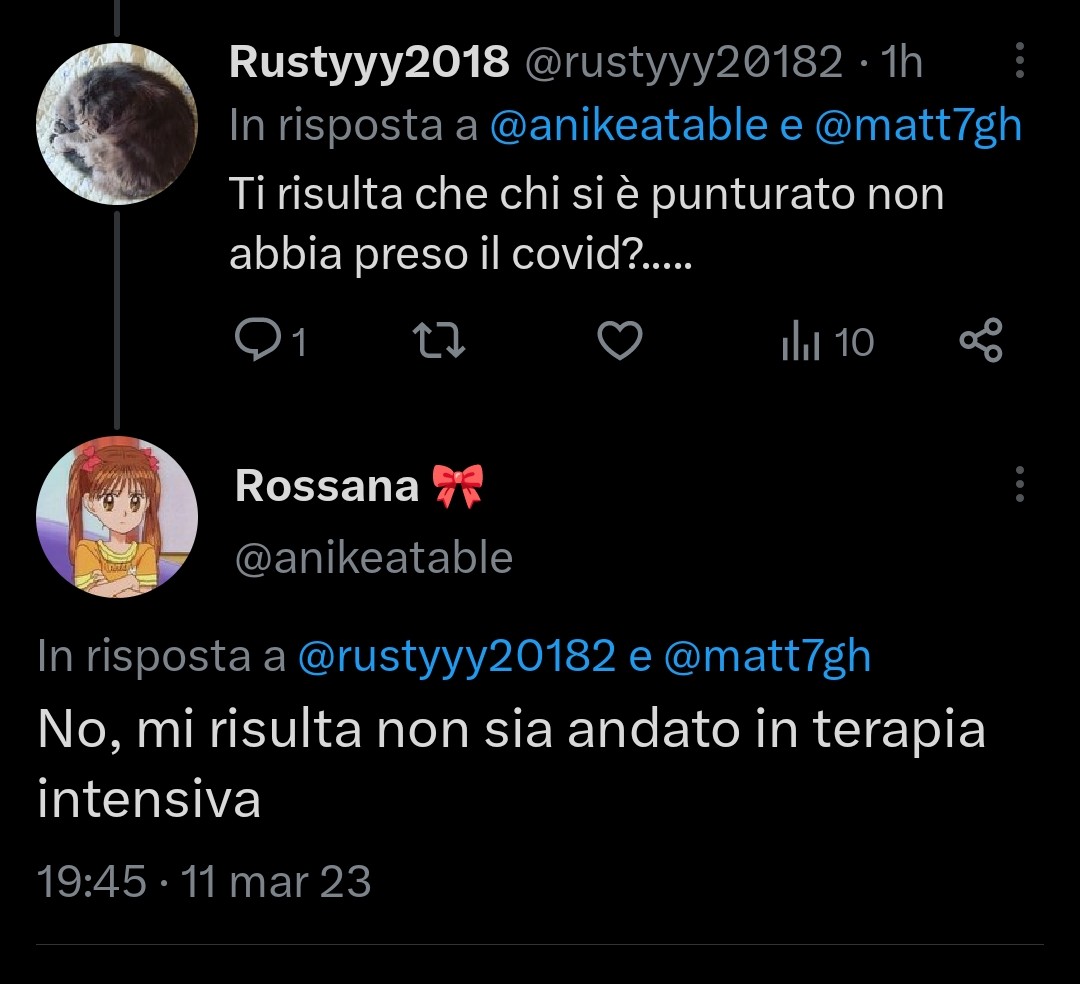Open the tweet asking "Ti risulta che chi"
1080x984 pixels.
(x=586, y=225)
